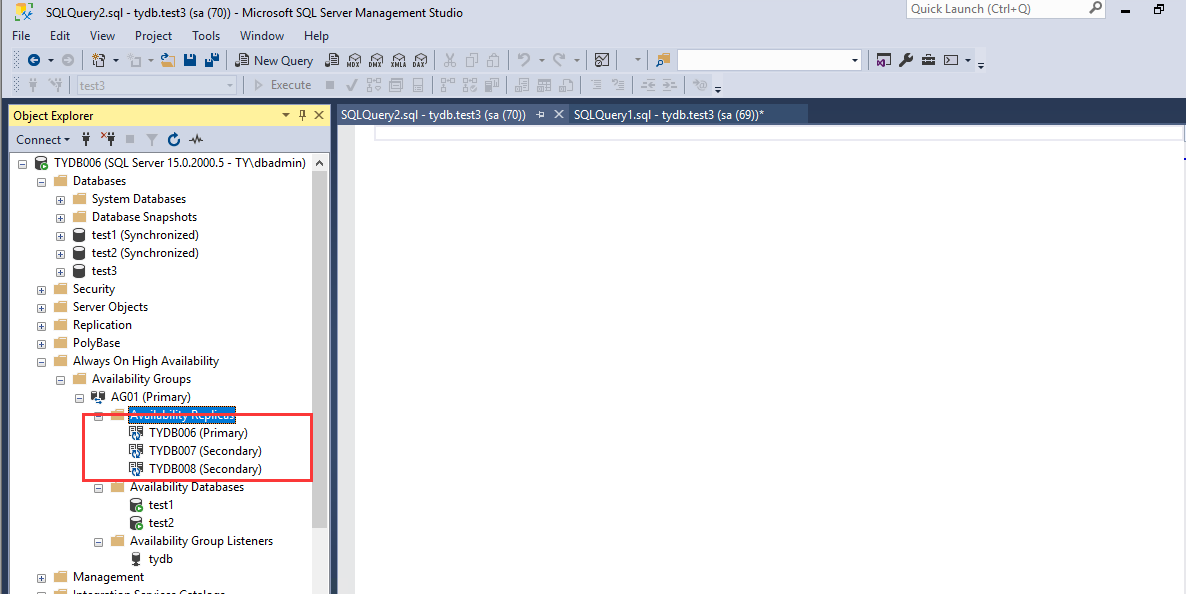Open the File menu
The image size is (1186, 594).
coord(21,36)
